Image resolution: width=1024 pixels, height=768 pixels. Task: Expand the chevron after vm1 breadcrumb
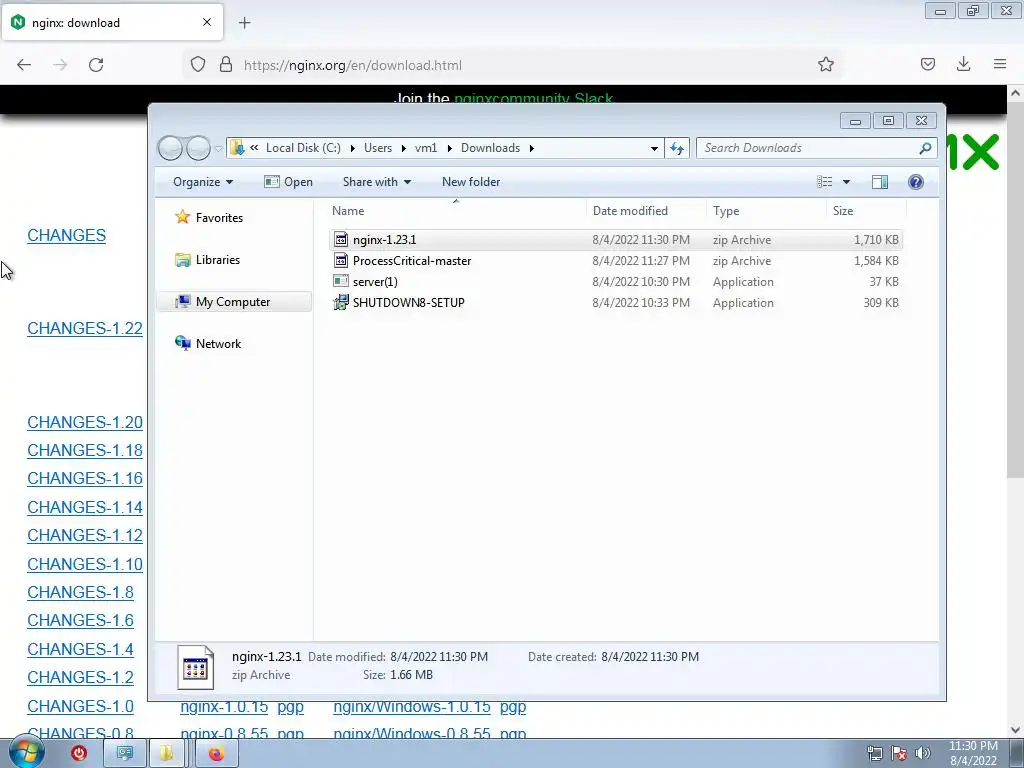click(449, 148)
